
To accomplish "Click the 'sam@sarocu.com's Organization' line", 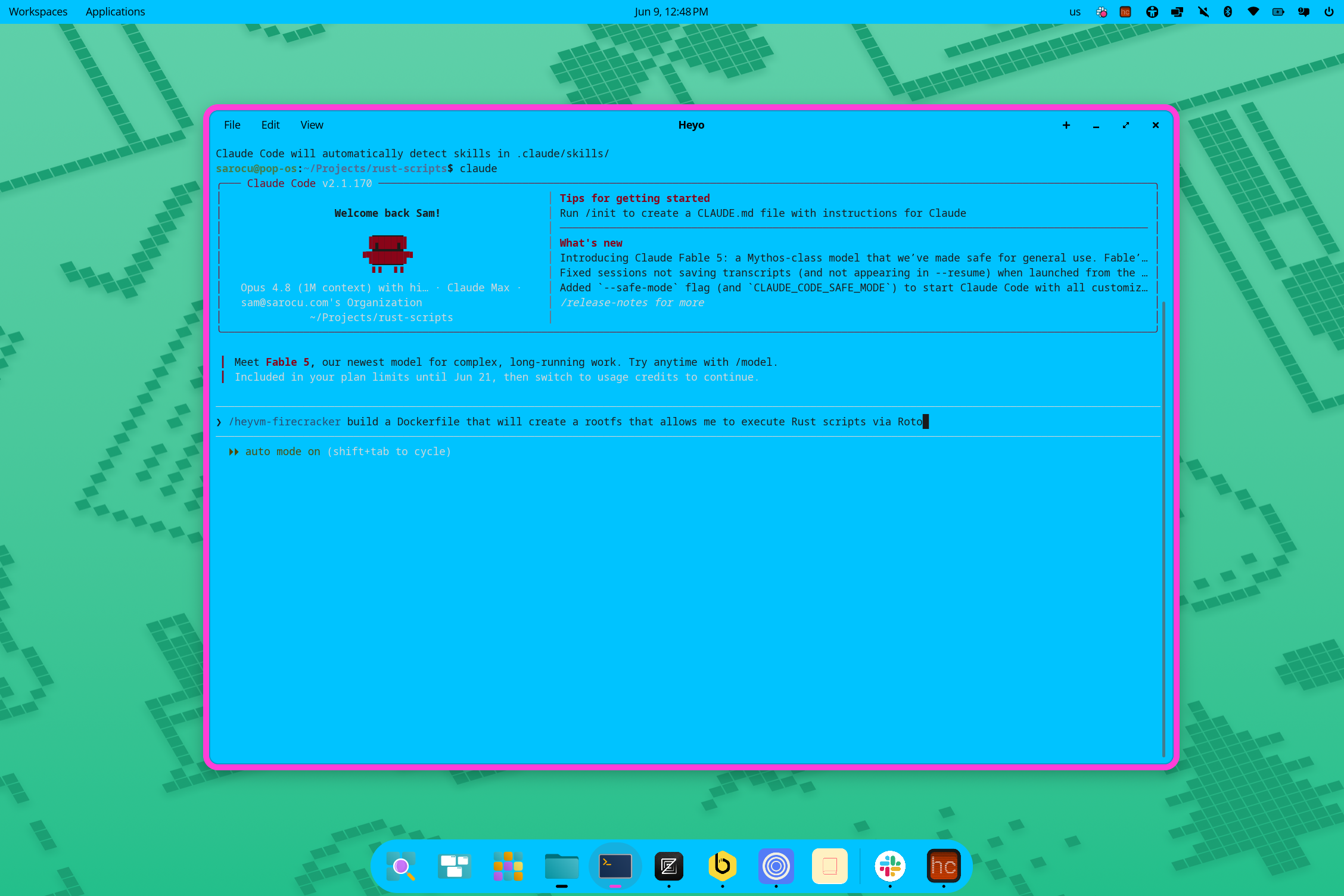I will (332, 303).
